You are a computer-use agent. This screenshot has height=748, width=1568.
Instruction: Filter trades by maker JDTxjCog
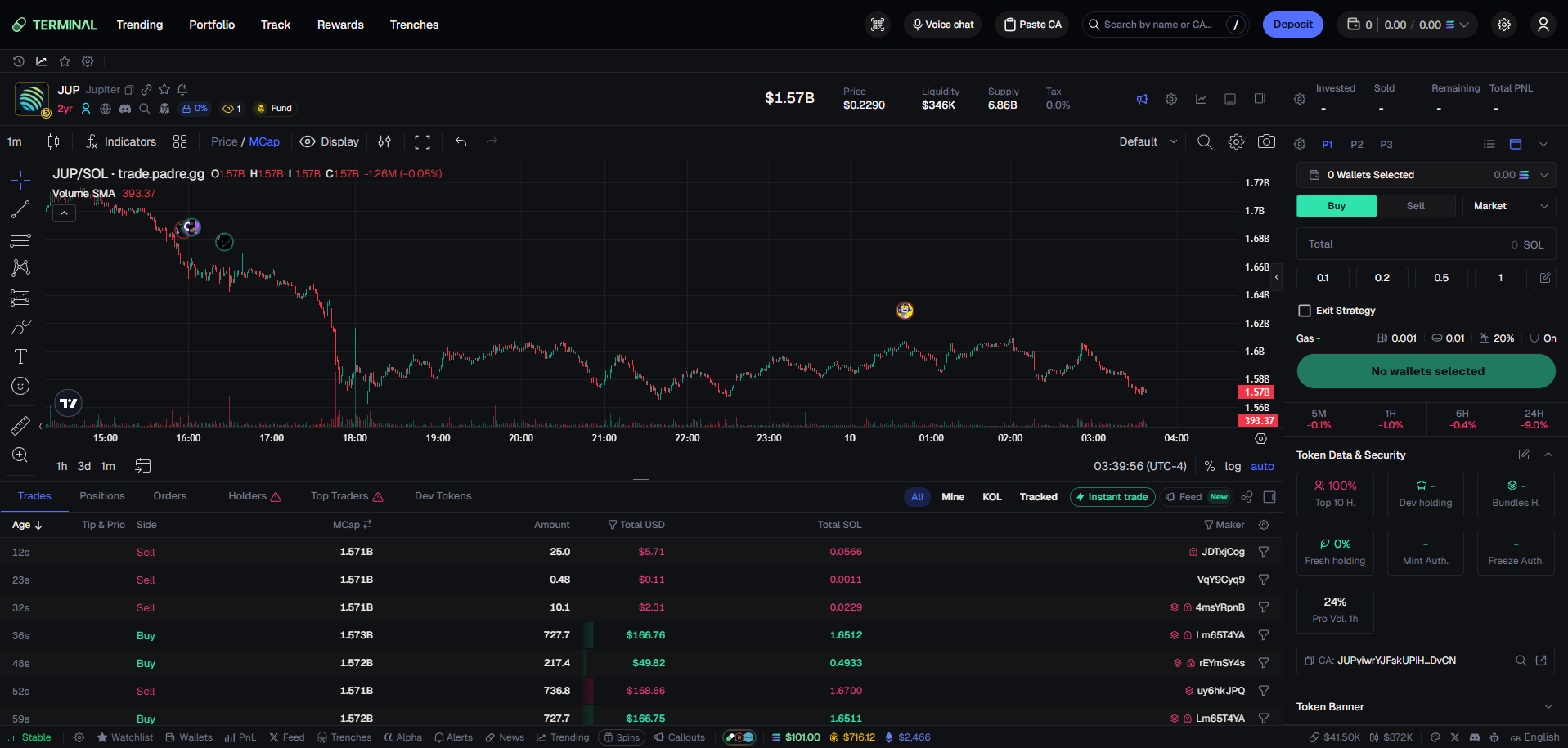click(x=1264, y=552)
